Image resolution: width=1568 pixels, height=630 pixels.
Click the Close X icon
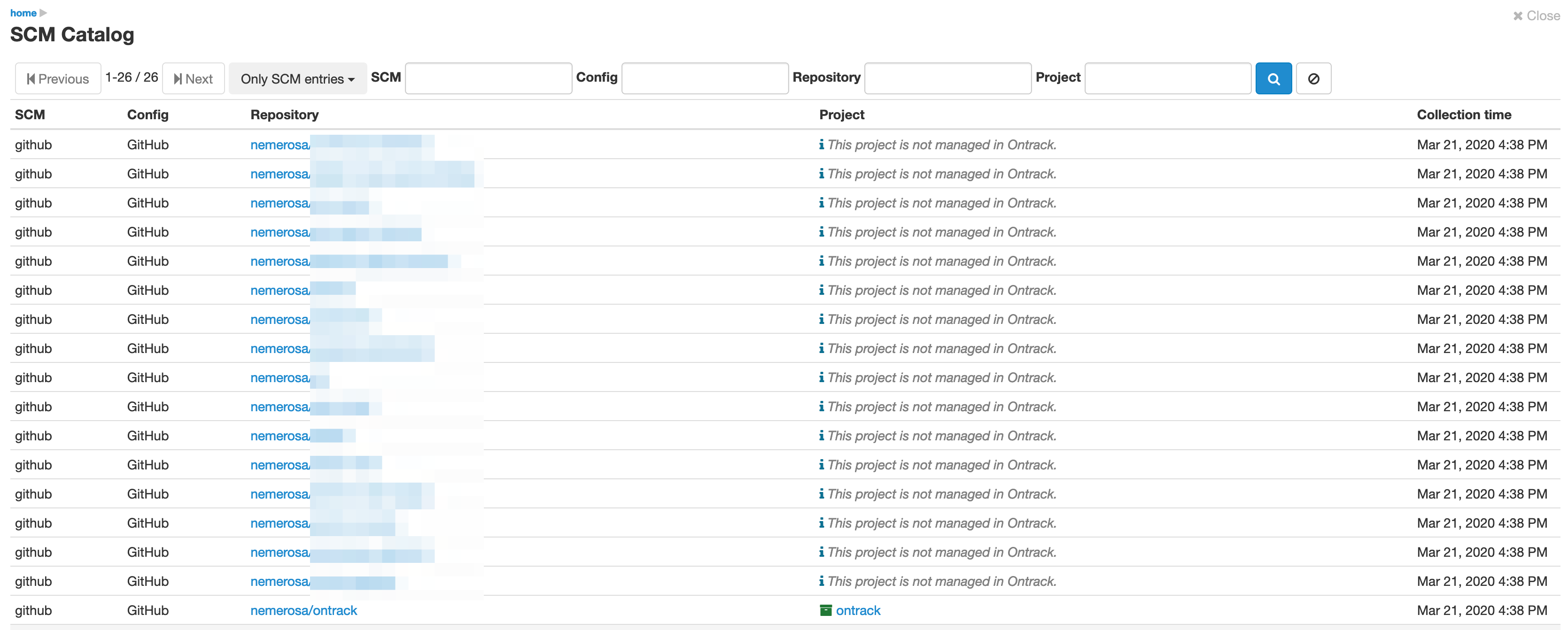coord(1517,16)
